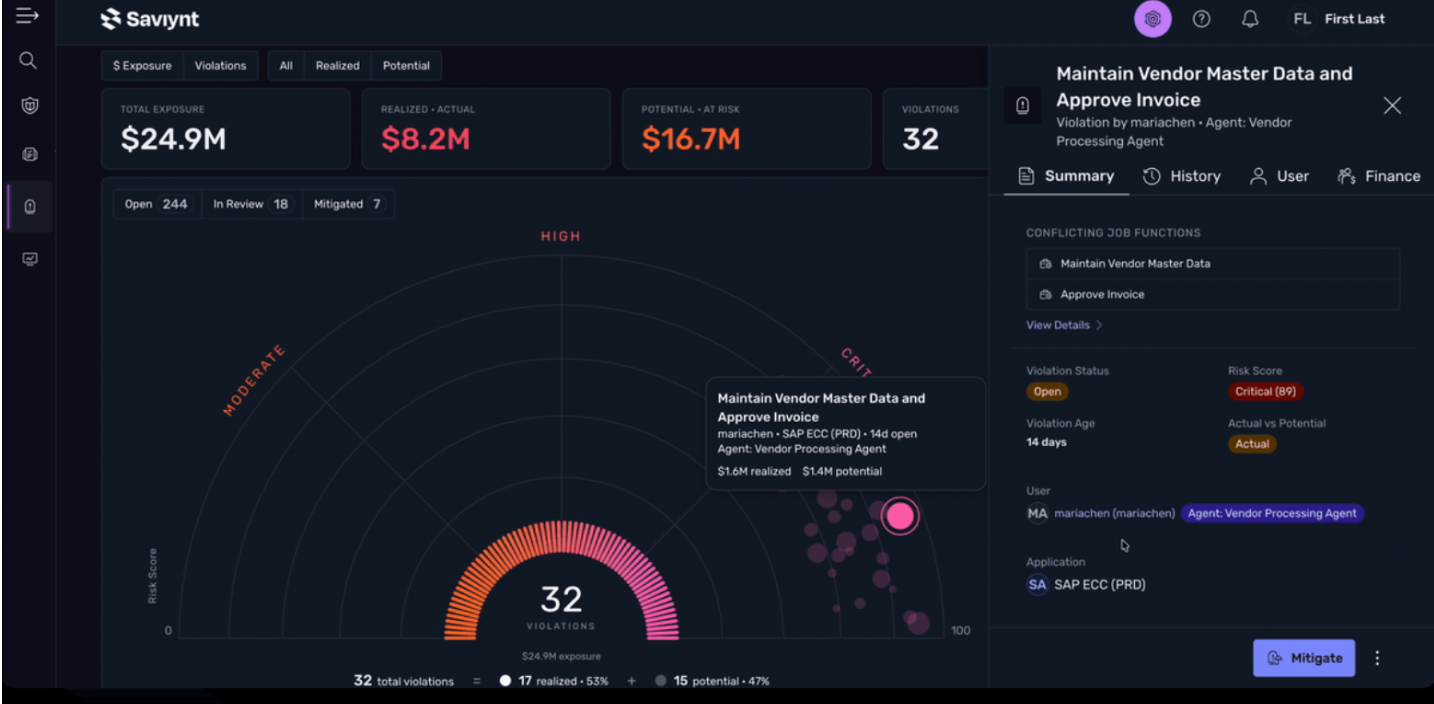Click the white realized legend dot
1434x704 pixels.
coord(505,681)
